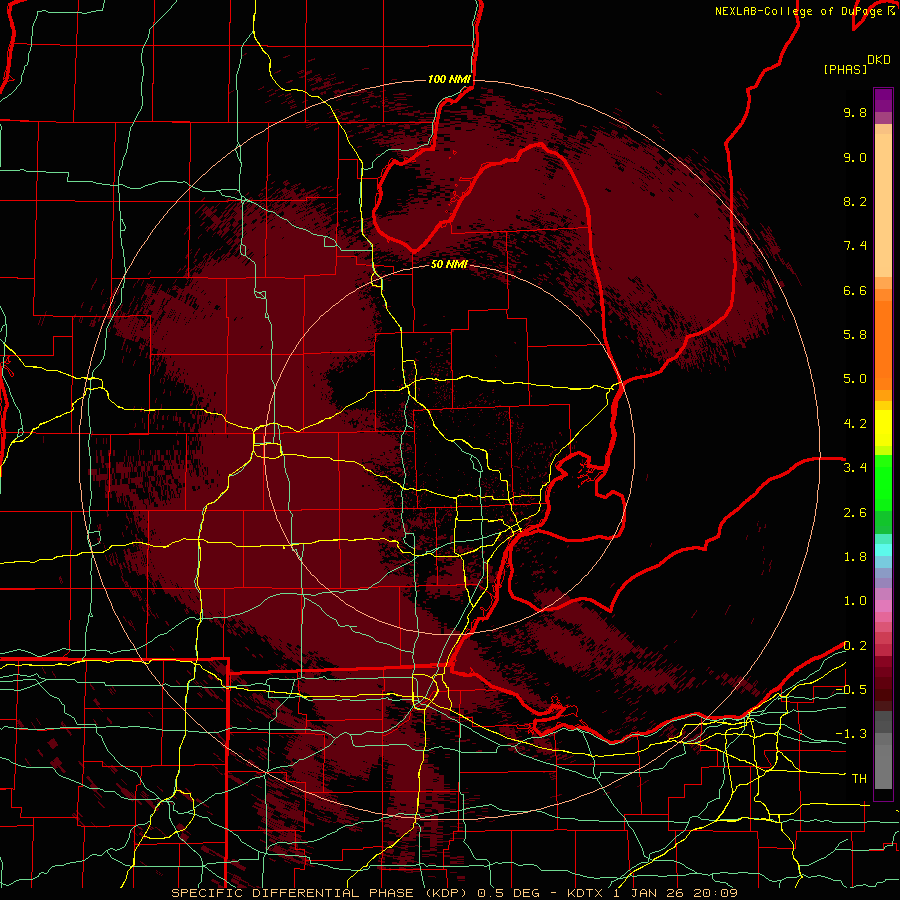Click the "5.8" value on the color scale

855,335
